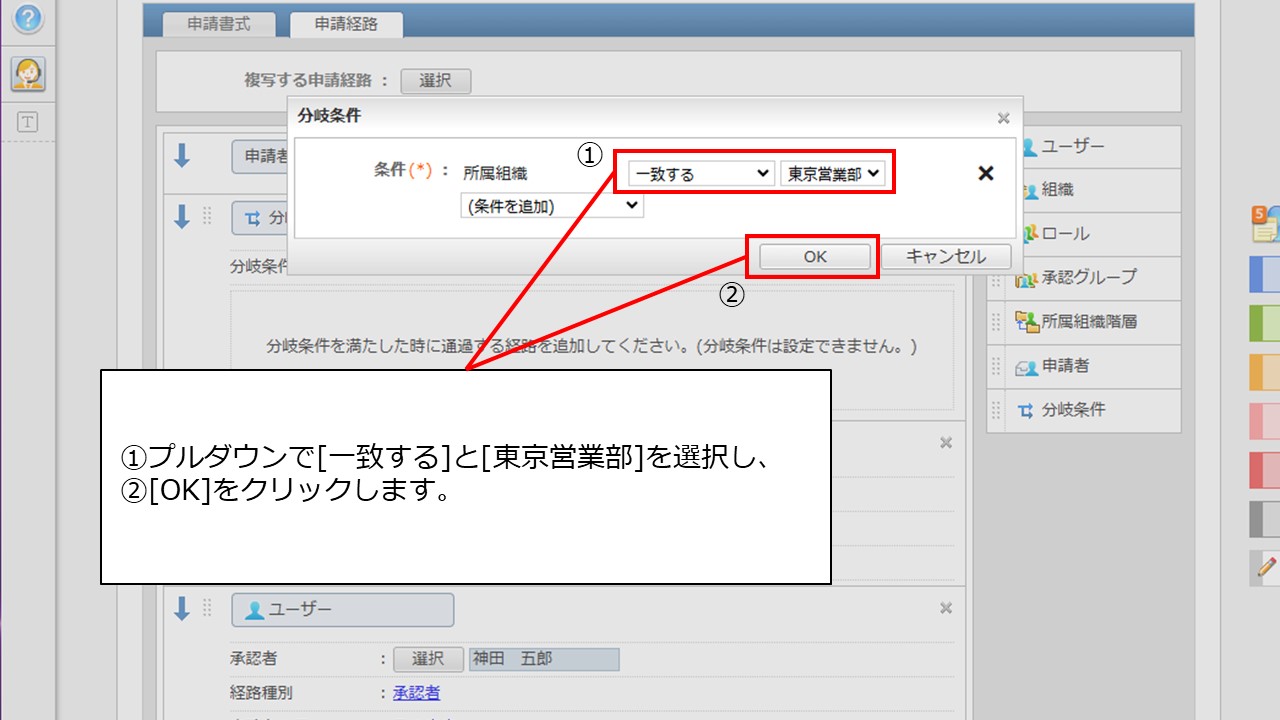Open the 東京営業部 organization dropdown
The height and width of the screenshot is (720, 1280).
click(x=833, y=173)
